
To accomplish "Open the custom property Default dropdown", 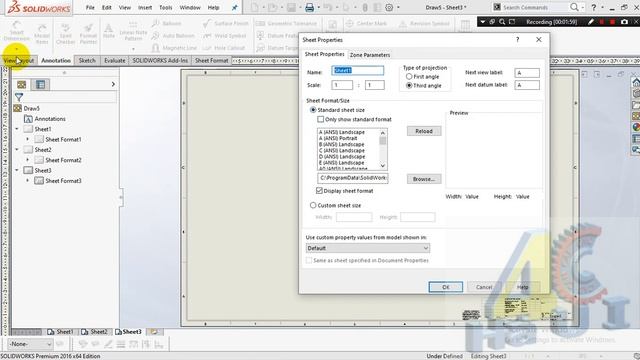I will (x=368, y=248).
